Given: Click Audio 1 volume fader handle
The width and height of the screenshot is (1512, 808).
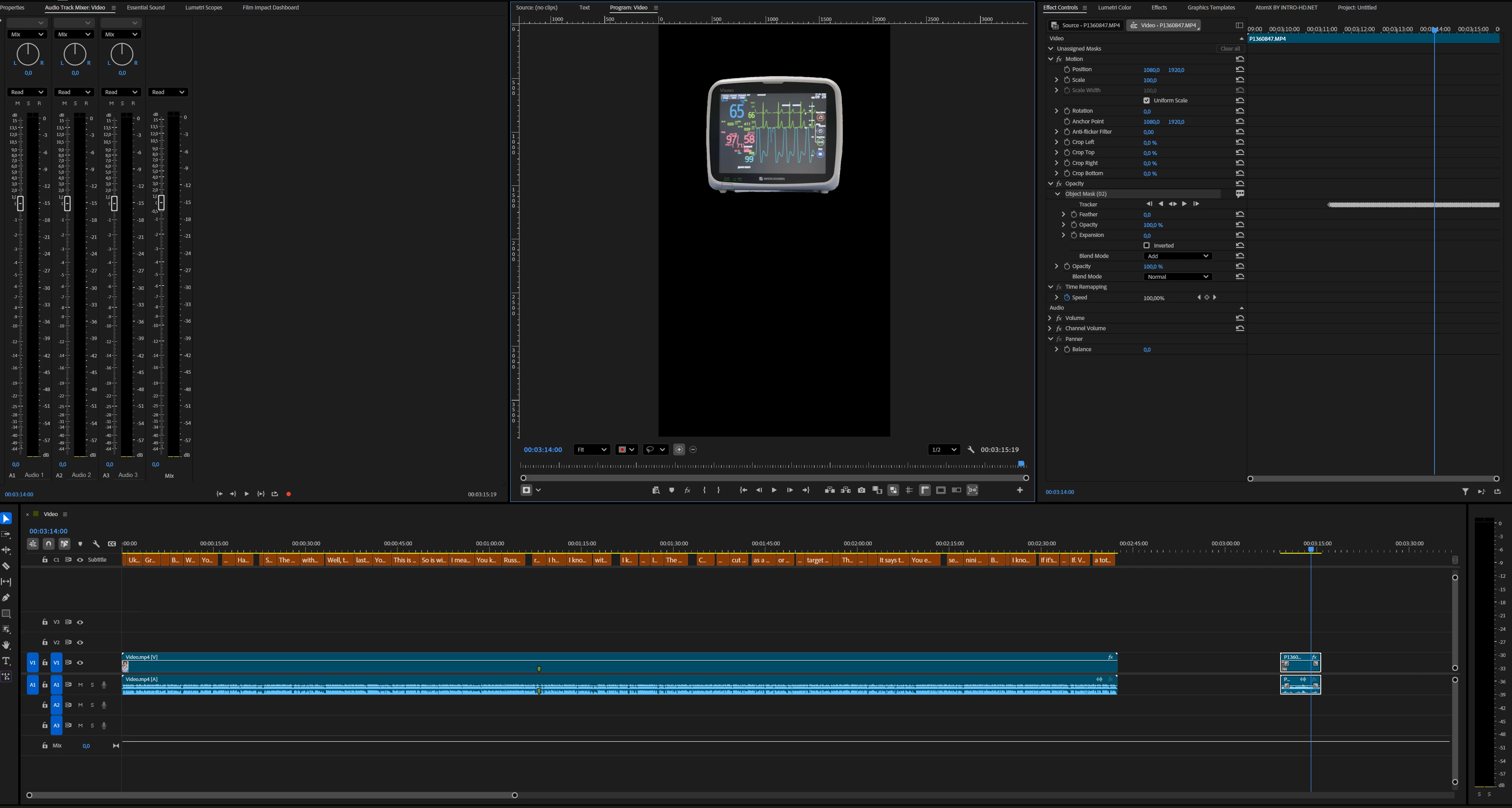Looking at the screenshot, I should 20,204.
